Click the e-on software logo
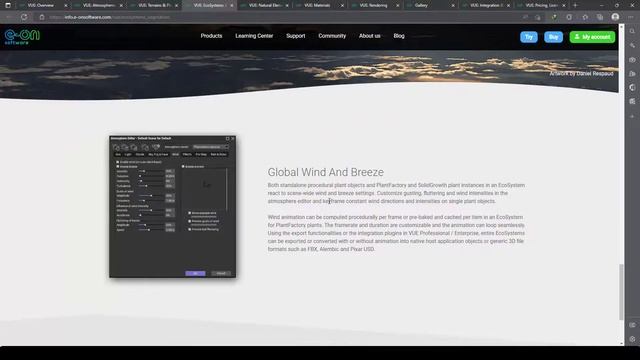 pos(22,36)
